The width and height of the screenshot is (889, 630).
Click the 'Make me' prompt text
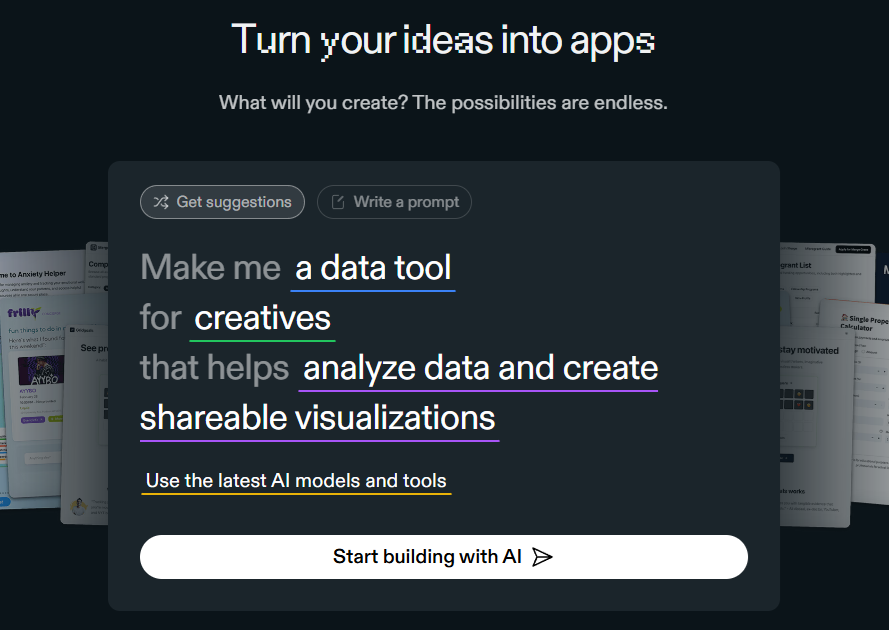pyautogui.click(x=211, y=268)
